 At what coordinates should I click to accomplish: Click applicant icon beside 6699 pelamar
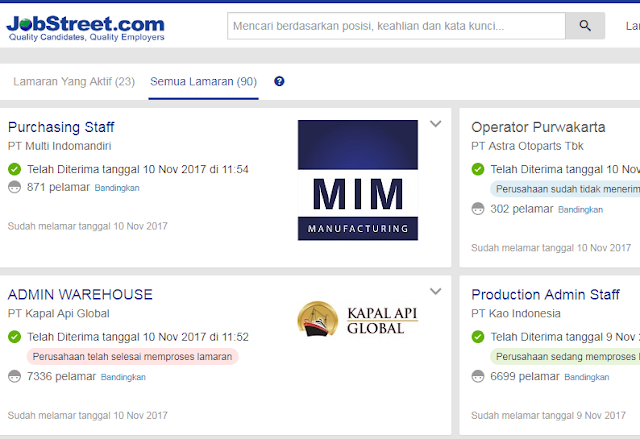[478, 376]
